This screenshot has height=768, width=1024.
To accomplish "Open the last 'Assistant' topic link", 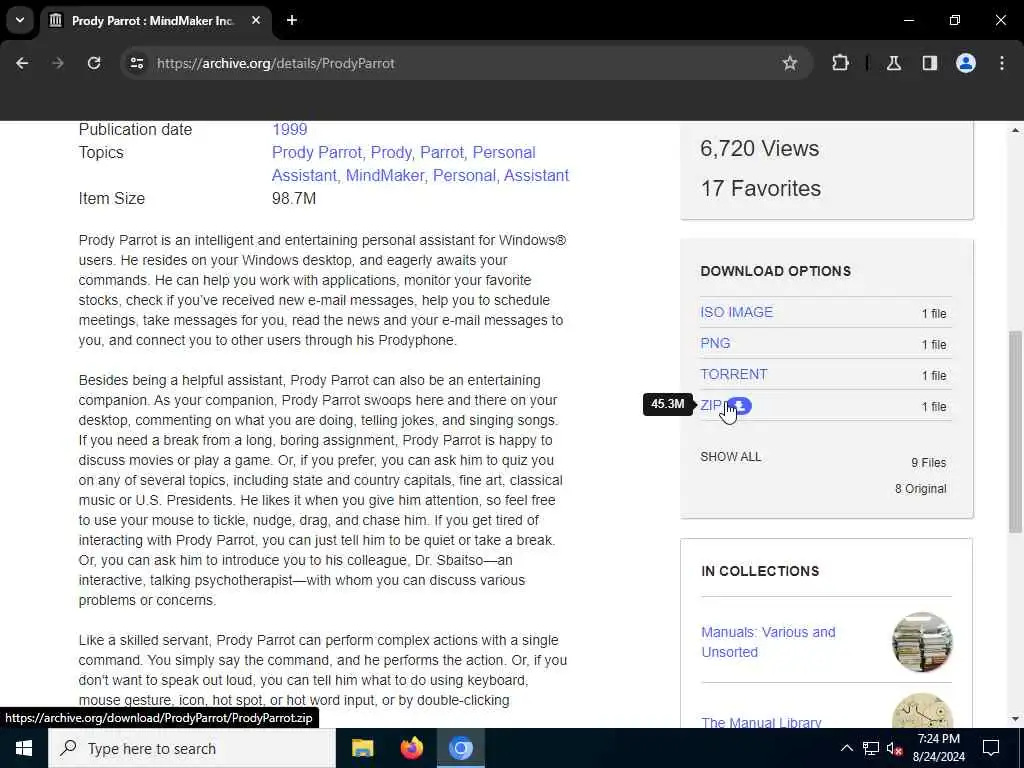I will click(x=536, y=175).
